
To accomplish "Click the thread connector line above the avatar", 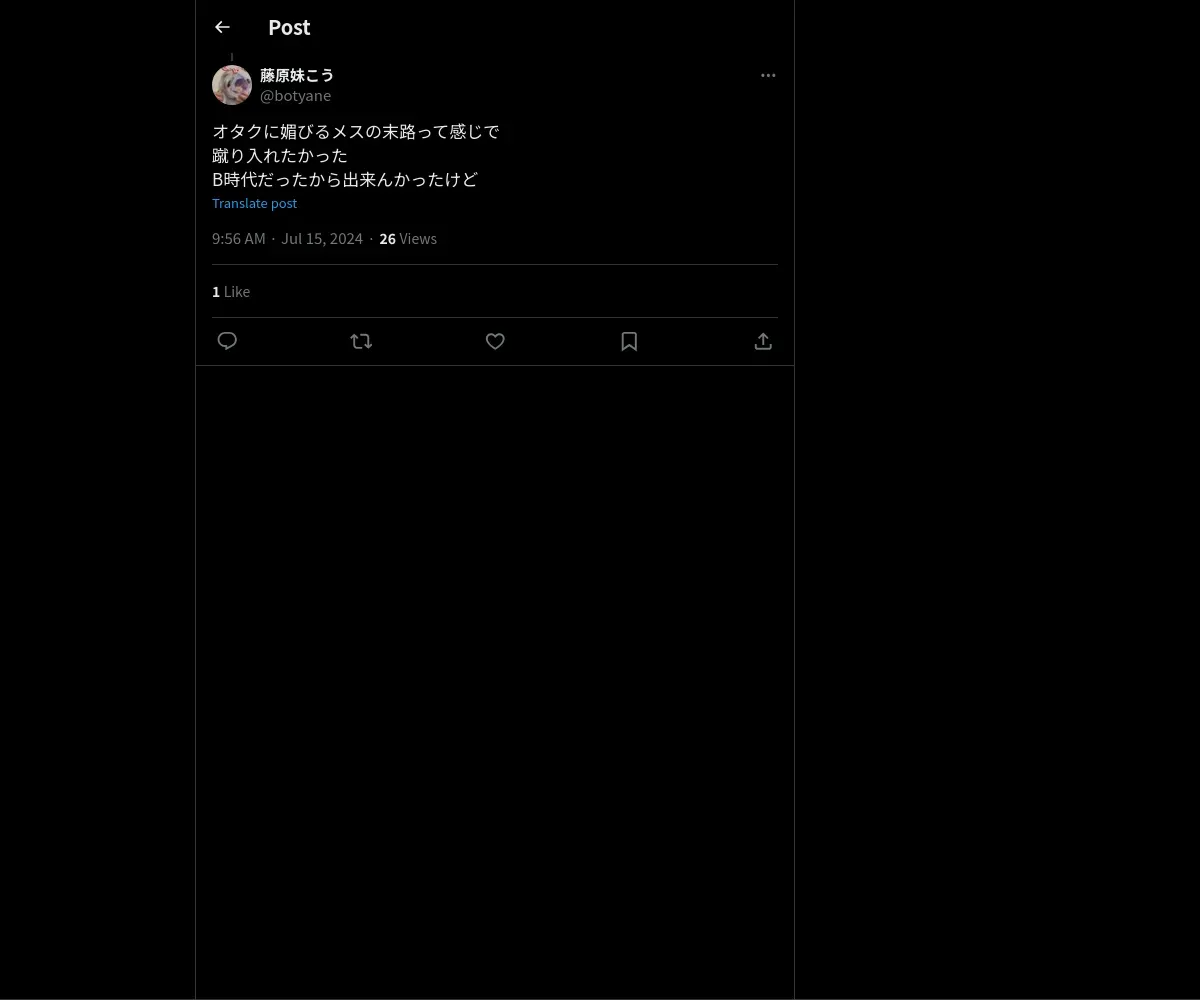I will coord(232,58).
